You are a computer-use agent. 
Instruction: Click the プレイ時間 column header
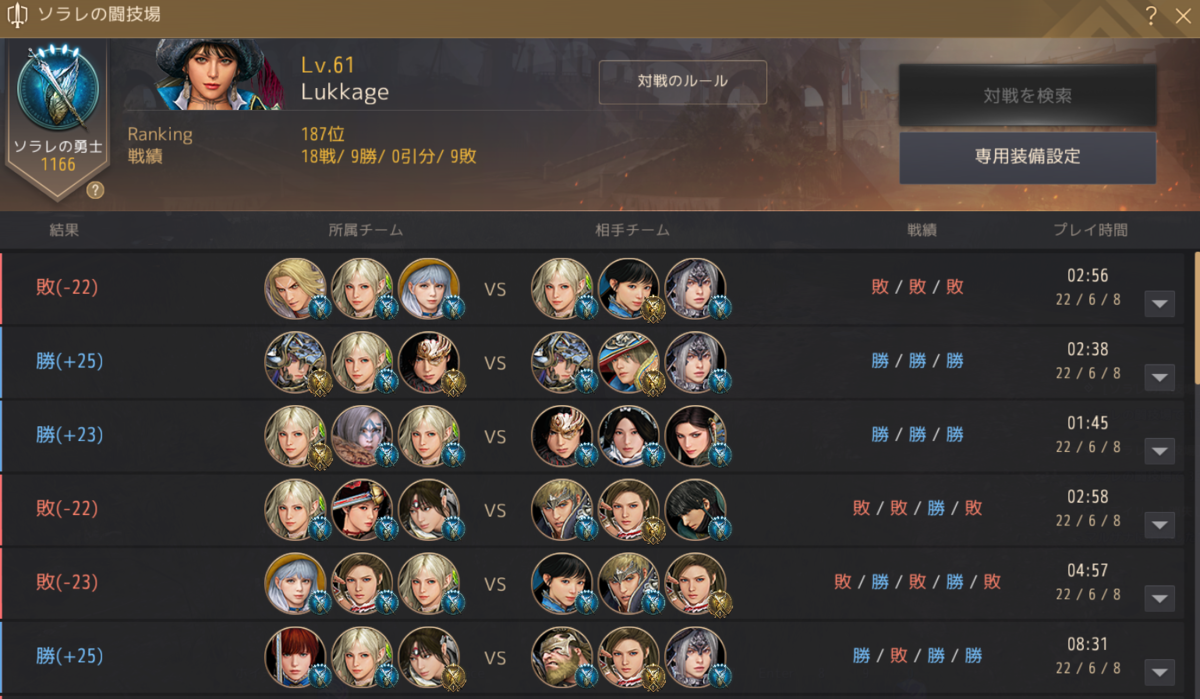1090,230
